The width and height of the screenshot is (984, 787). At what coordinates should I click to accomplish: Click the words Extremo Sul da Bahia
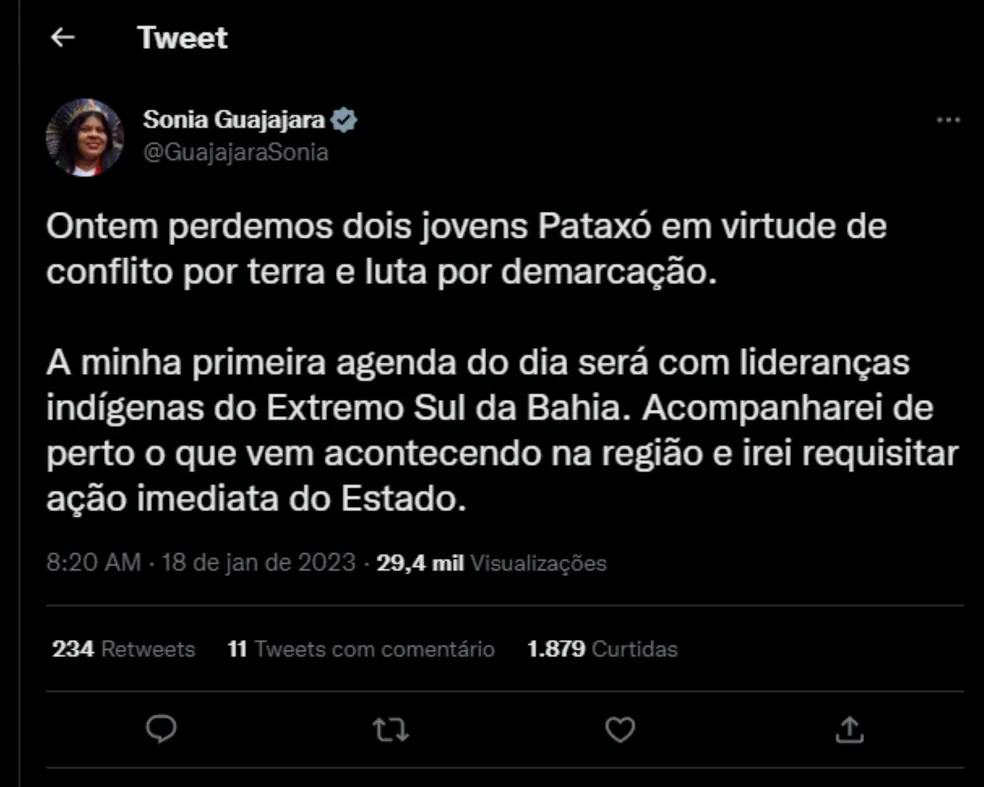coord(447,409)
